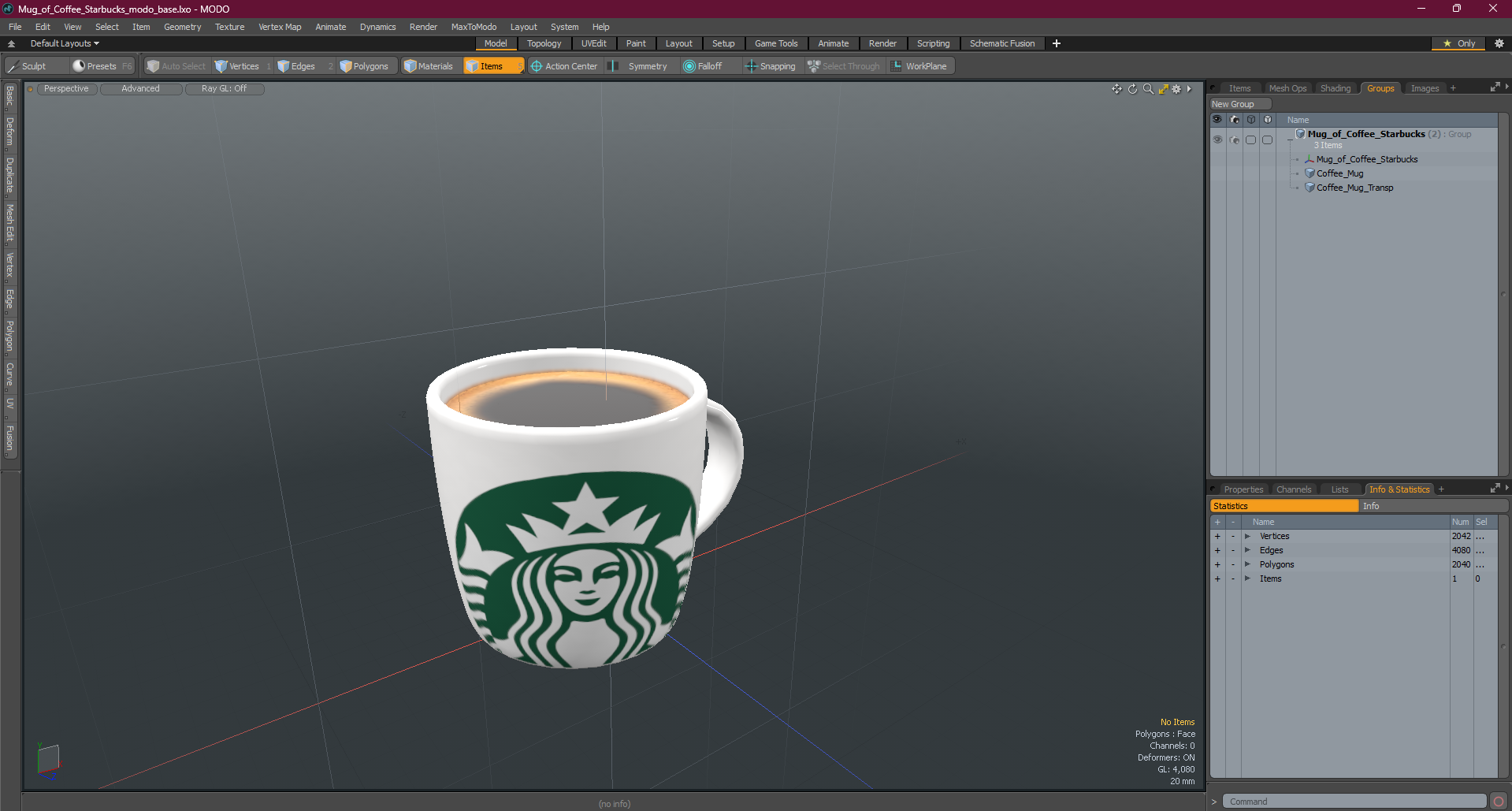Subtract Polygons from selection with minus
1512x811 pixels.
[x=1233, y=564]
